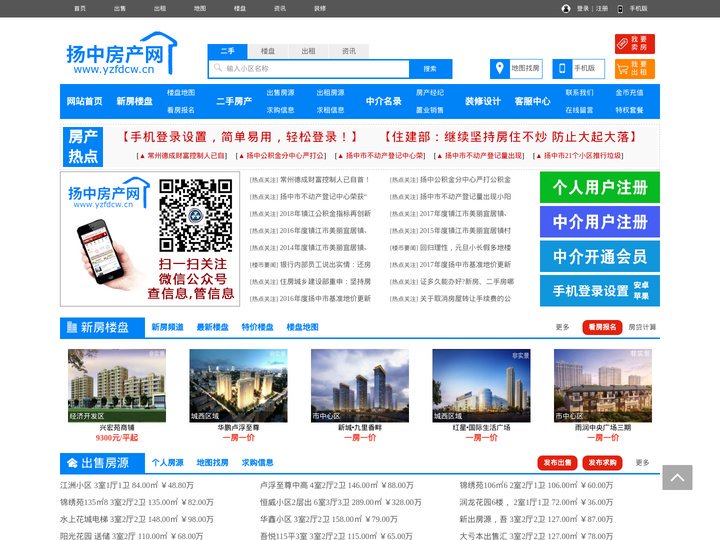Click the building icon beside 新房楼盘 heading
Image resolution: width=720 pixels, height=540 pixels.
72,327
